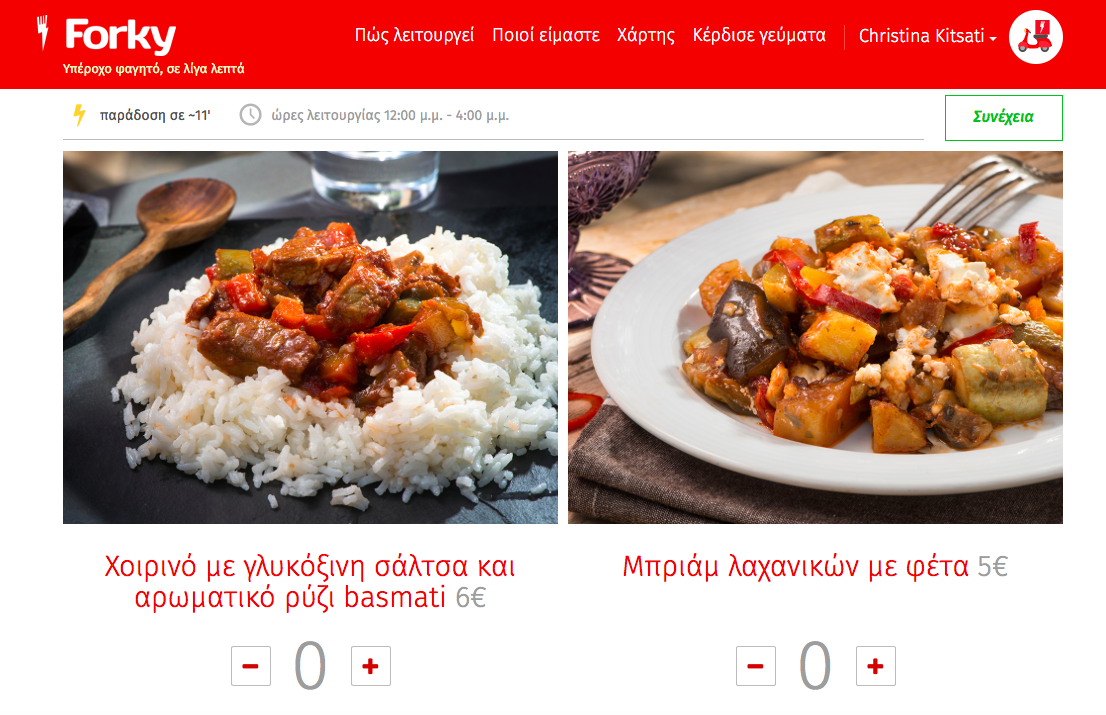Expand the Christina Kitsati account dropdown
Screen dimensions: 1106x715
tap(928, 36)
